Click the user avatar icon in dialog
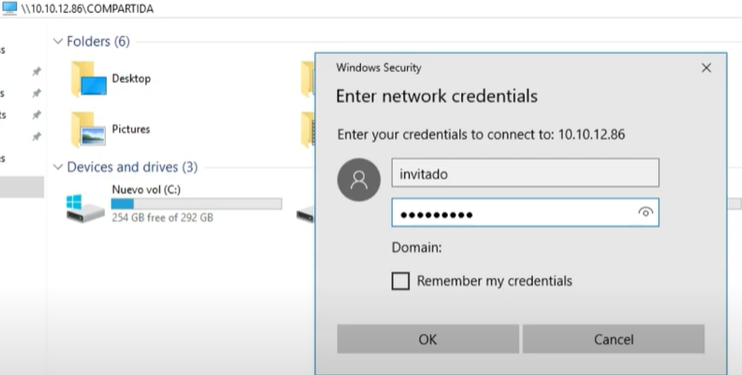The width and height of the screenshot is (742, 375). click(359, 180)
